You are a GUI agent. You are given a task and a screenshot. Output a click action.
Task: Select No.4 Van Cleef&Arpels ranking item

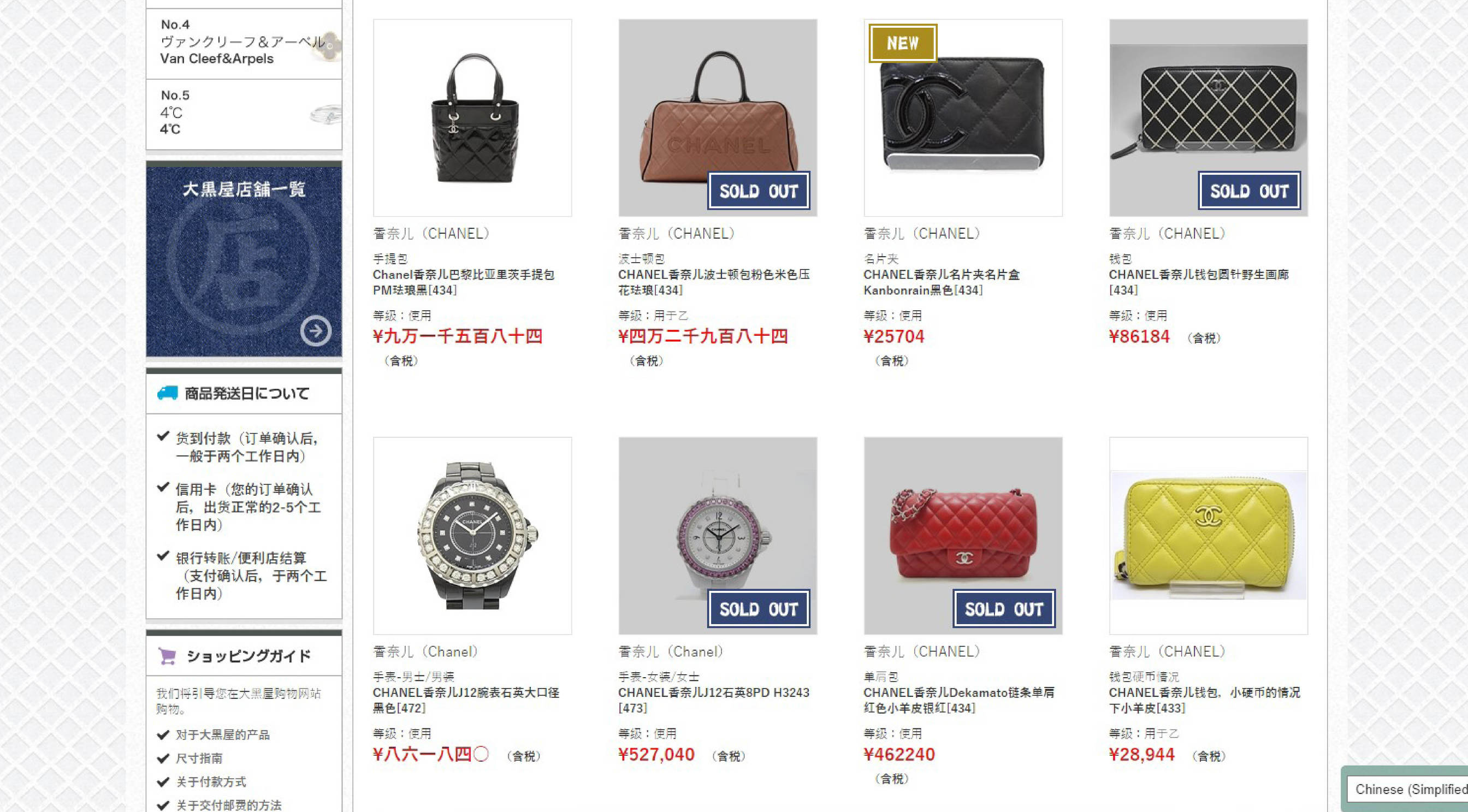coord(244,43)
